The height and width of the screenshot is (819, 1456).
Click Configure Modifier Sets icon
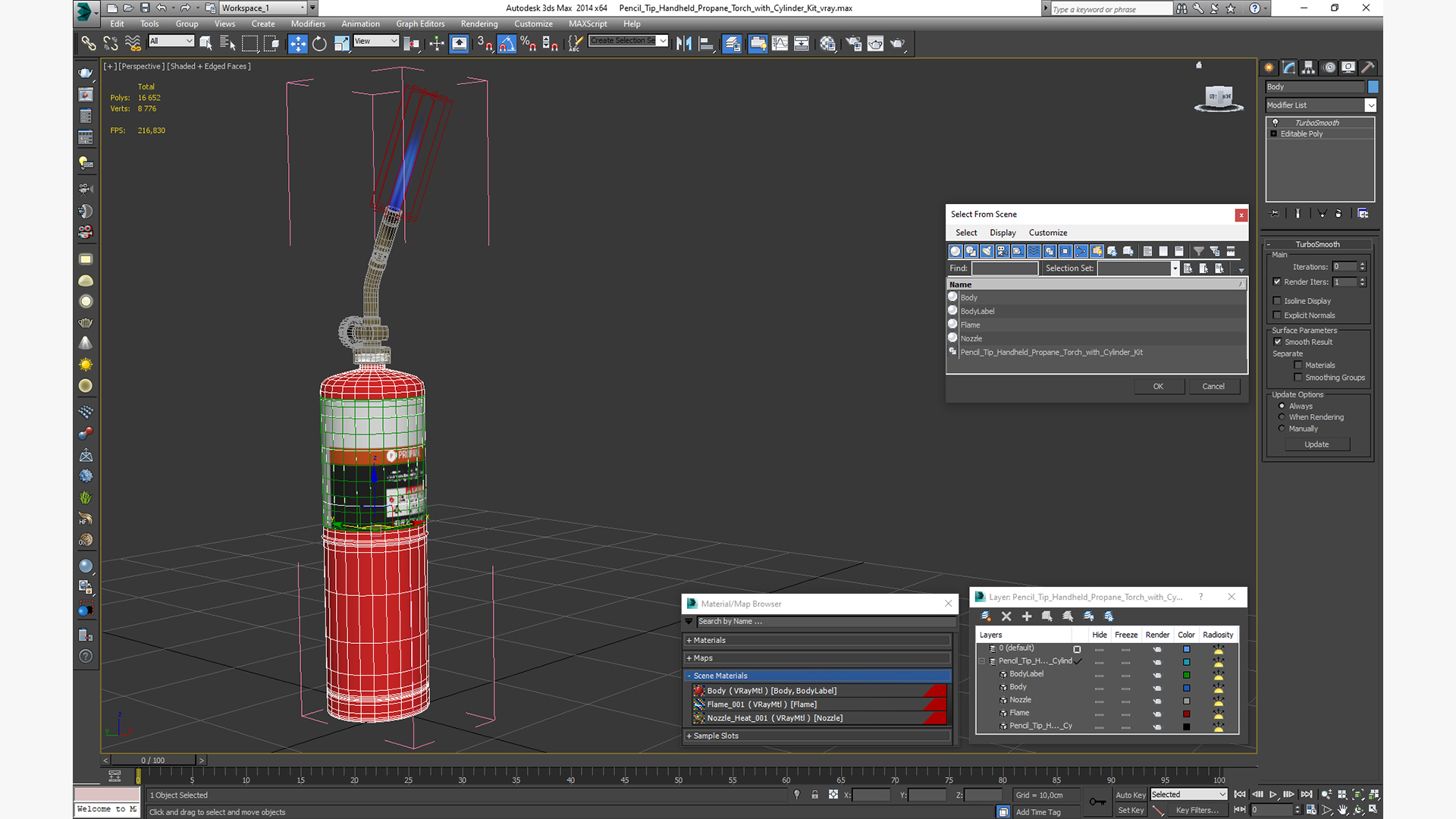click(1363, 214)
